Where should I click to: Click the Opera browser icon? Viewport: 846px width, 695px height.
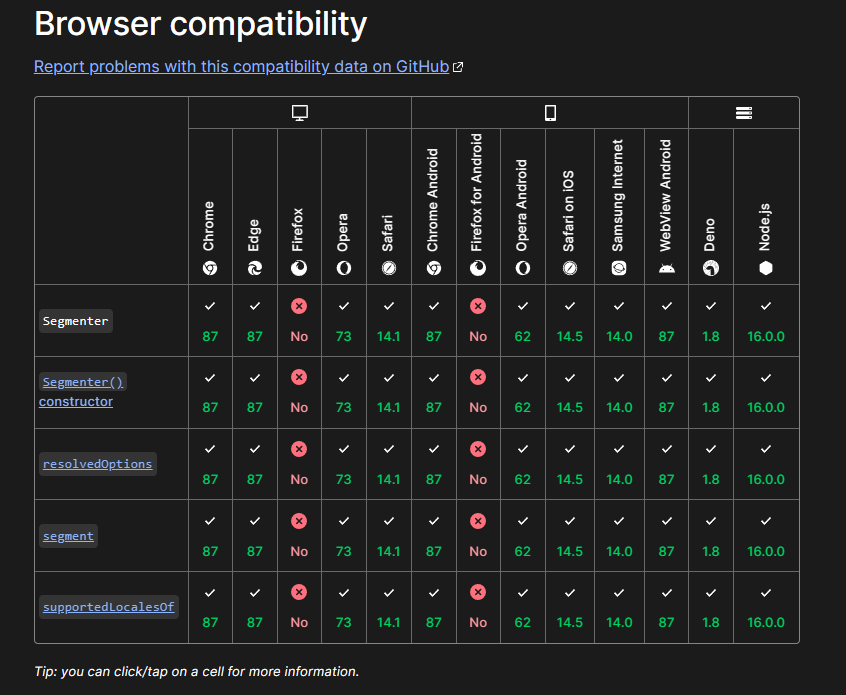[x=343, y=267]
